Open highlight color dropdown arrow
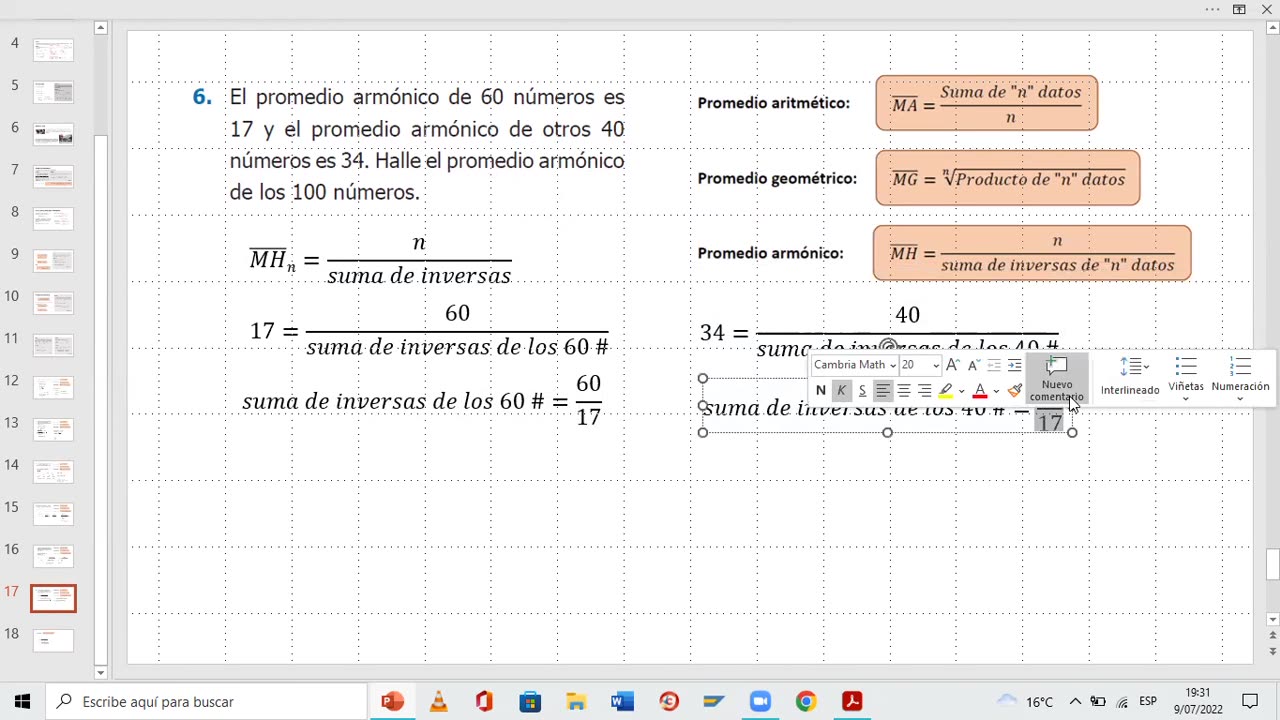 962,391
